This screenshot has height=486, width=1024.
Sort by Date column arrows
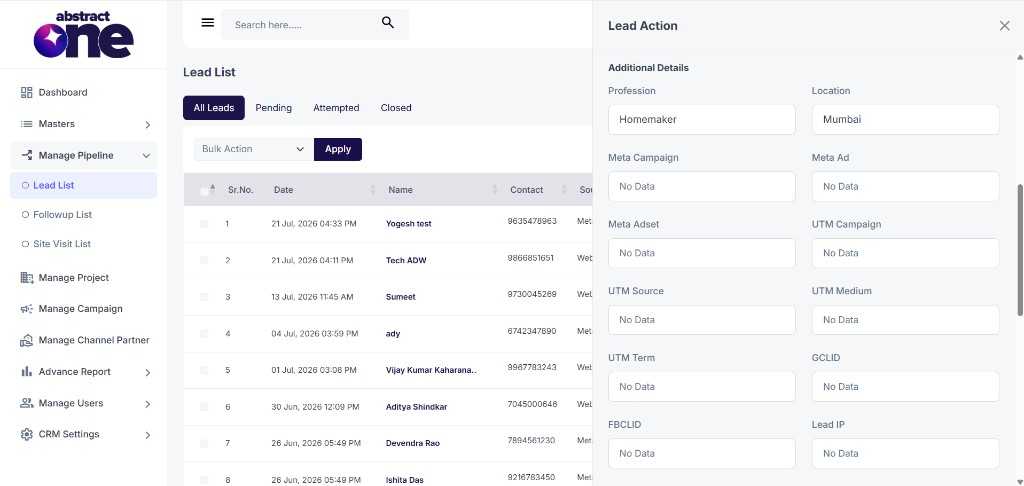pos(373,189)
